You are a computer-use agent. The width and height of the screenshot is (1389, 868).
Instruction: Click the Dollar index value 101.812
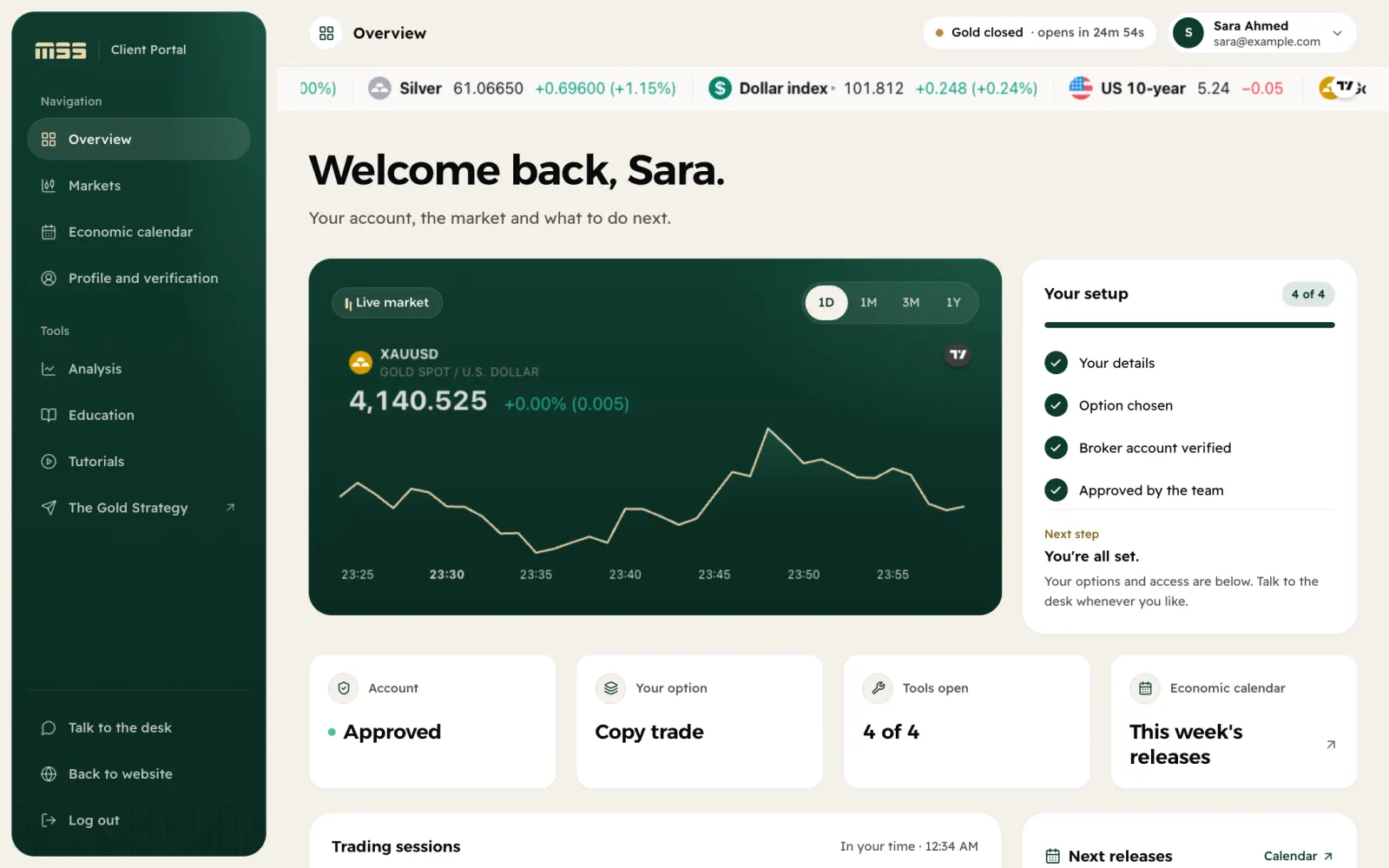tap(873, 89)
